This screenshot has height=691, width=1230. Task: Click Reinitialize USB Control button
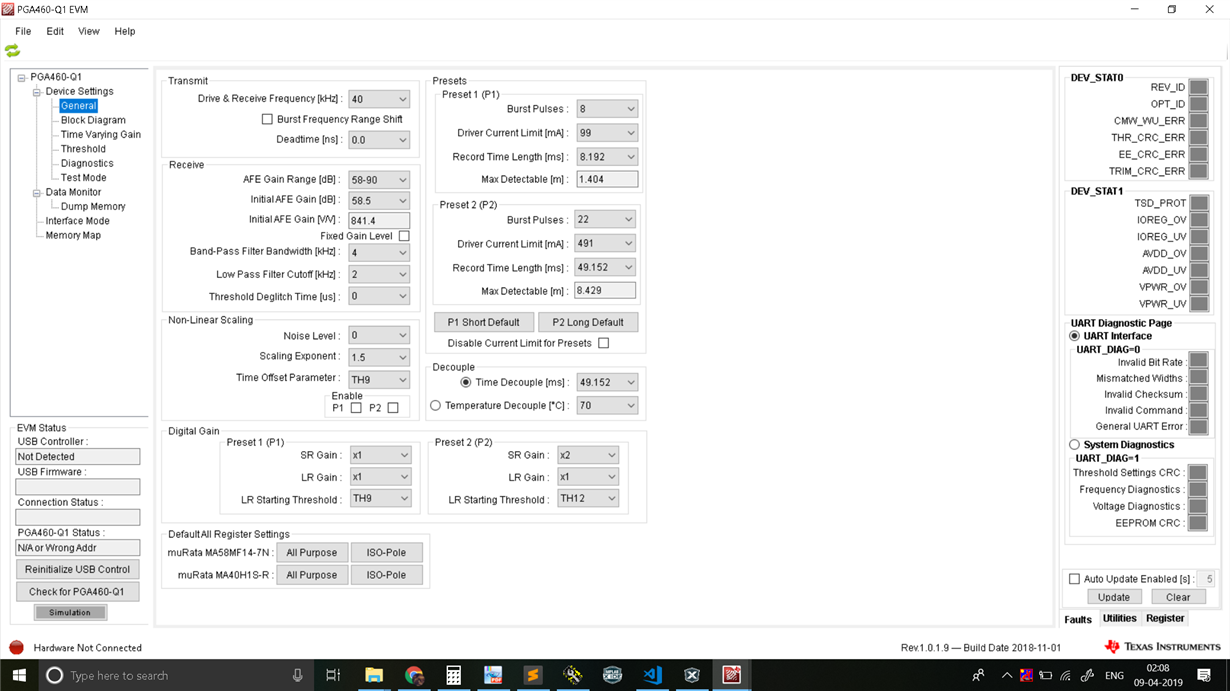78,569
